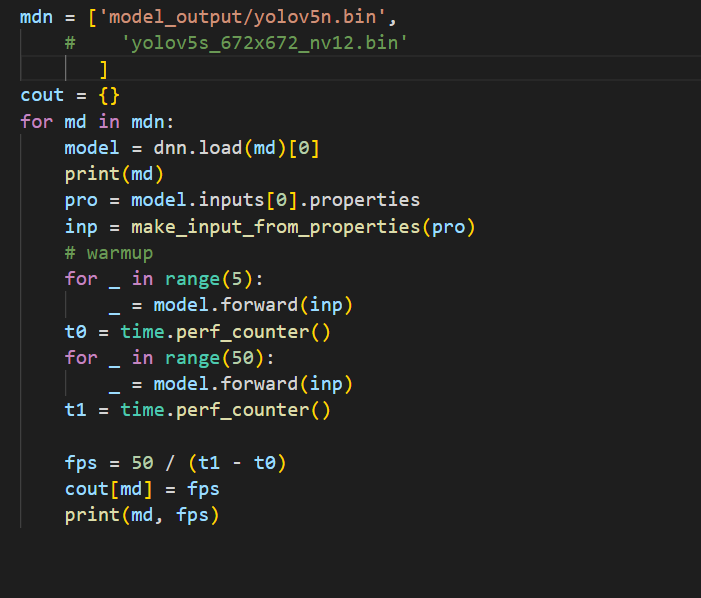Click the word 'properties' in pro line
701x598 pixels.
[364, 200]
